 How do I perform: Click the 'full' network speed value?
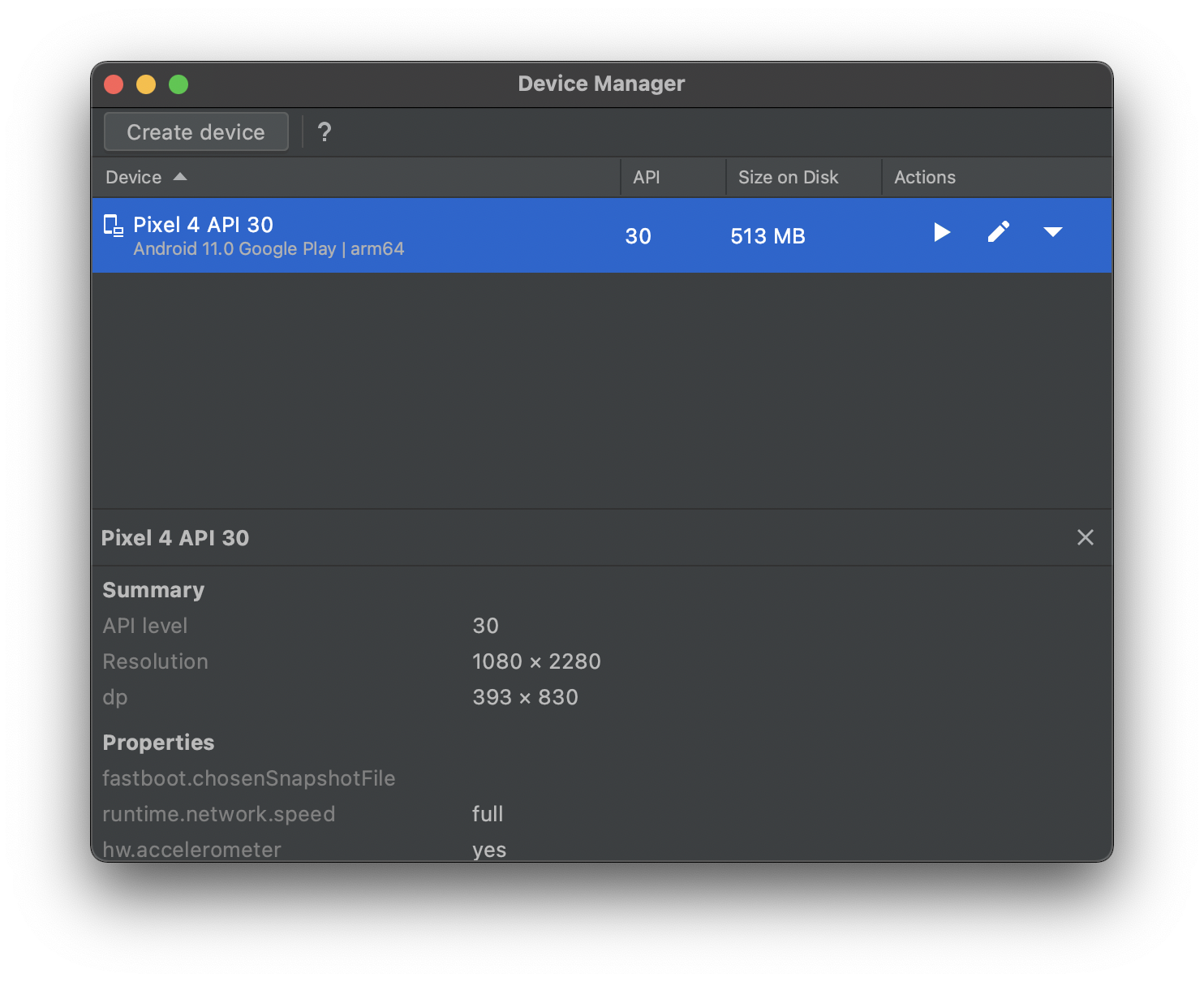tap(488, 814)
